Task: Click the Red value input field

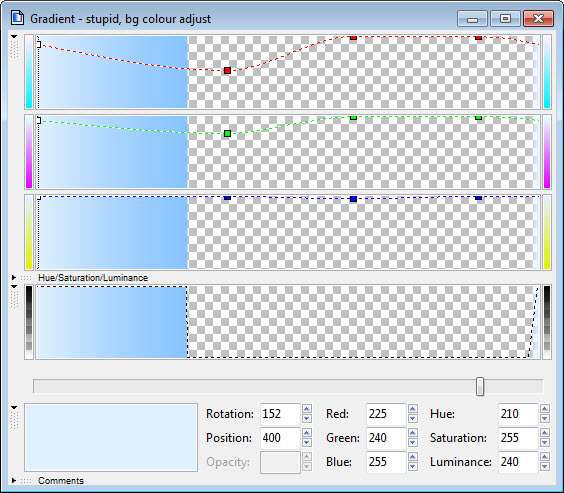Action: [x=386, y=414]
